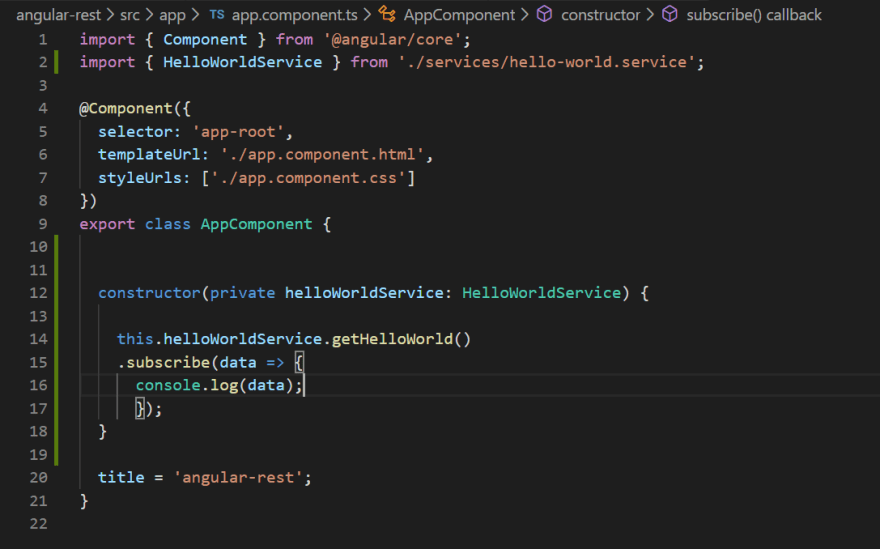Click the 'constructor' keyword on line 12
Image resolution: width=880 pixels, height=549 pixels.
[x=149, y=293]
